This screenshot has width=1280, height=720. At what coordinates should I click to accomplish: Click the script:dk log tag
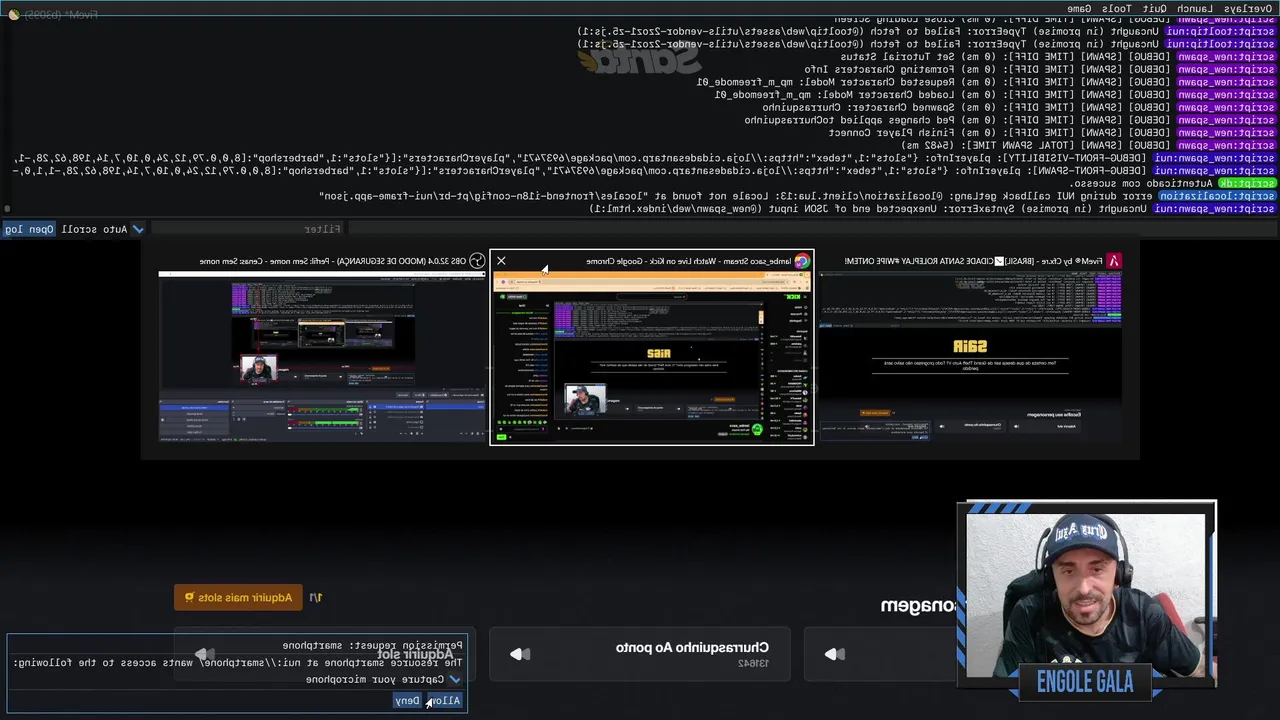click(1248, 183)
